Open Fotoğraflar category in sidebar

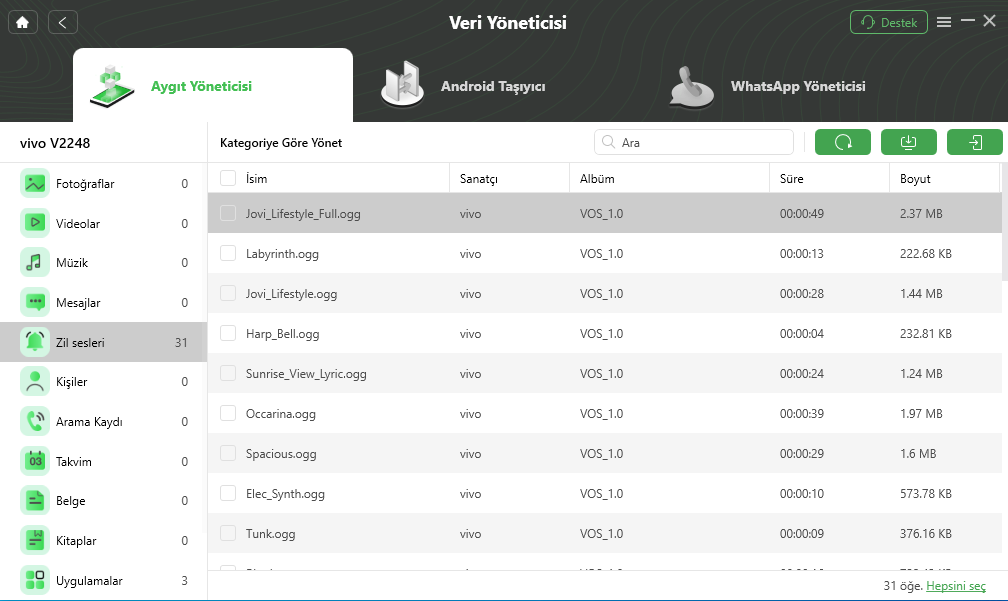tap(85, 184)
